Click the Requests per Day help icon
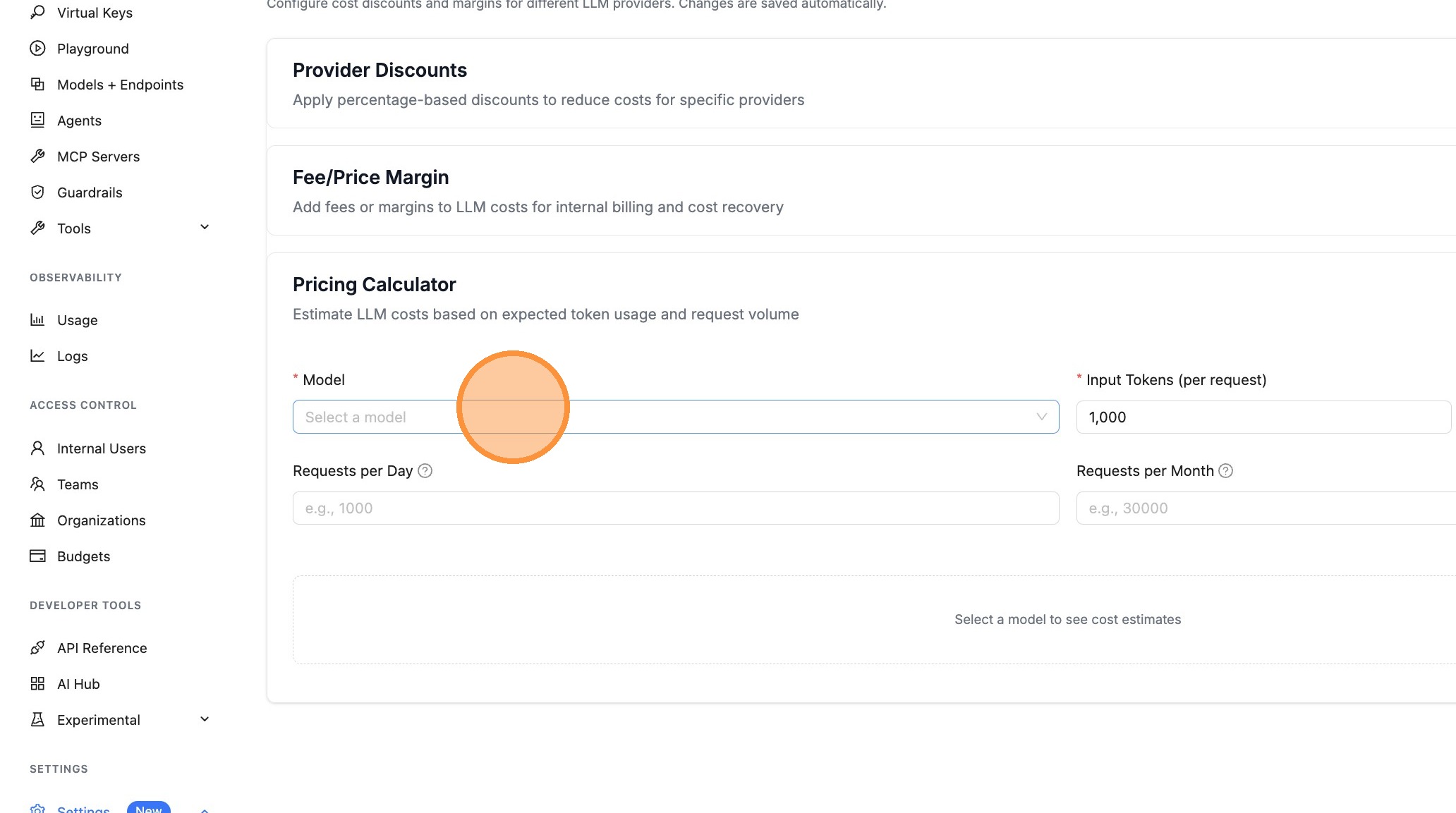The image size is (1456, 813). (425, 470)
